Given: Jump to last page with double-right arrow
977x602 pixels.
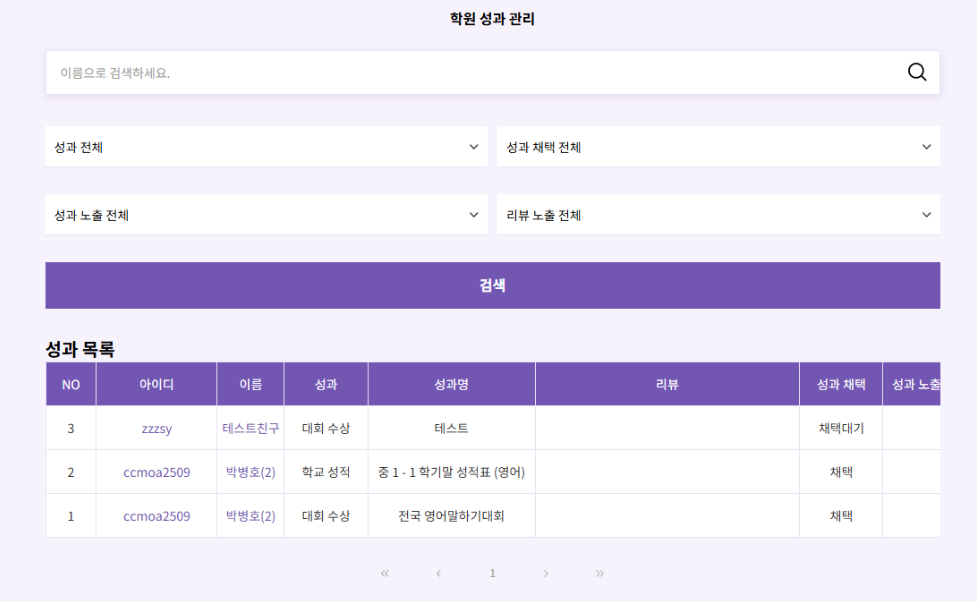Looking at the screenshot, I should pos(599,573).
